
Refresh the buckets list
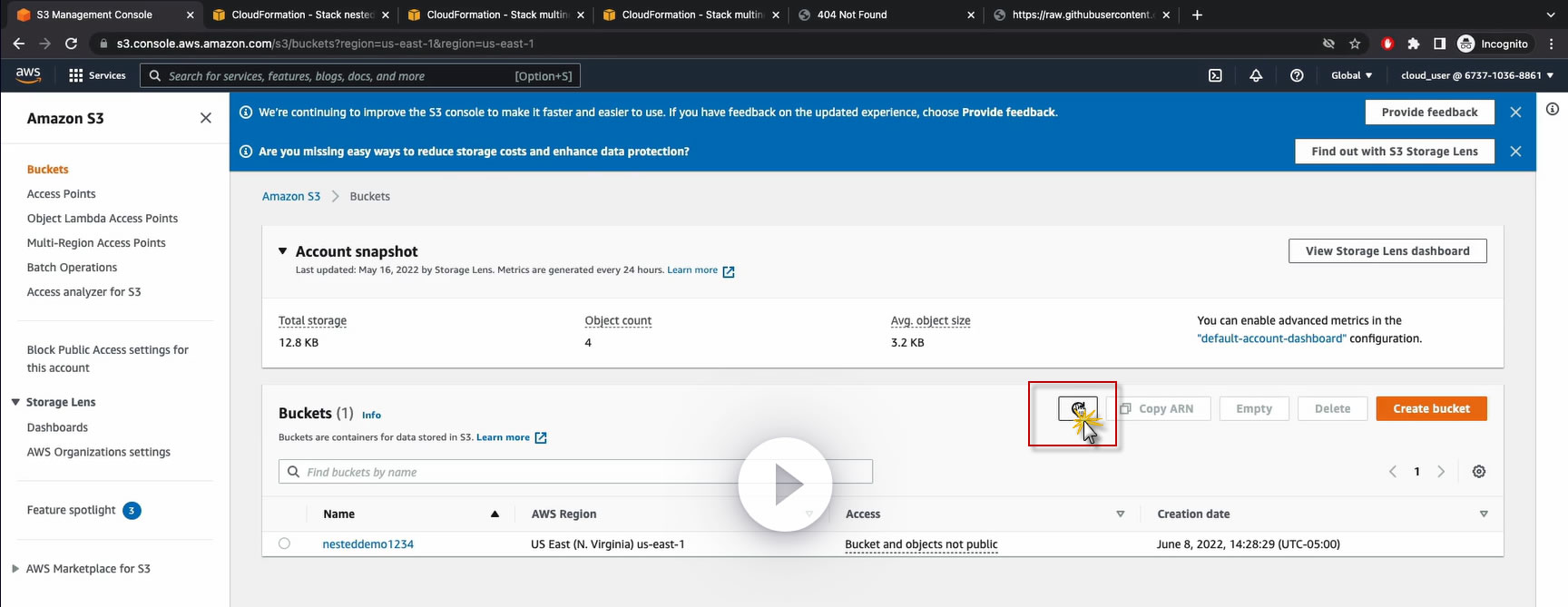point(1077,408)
